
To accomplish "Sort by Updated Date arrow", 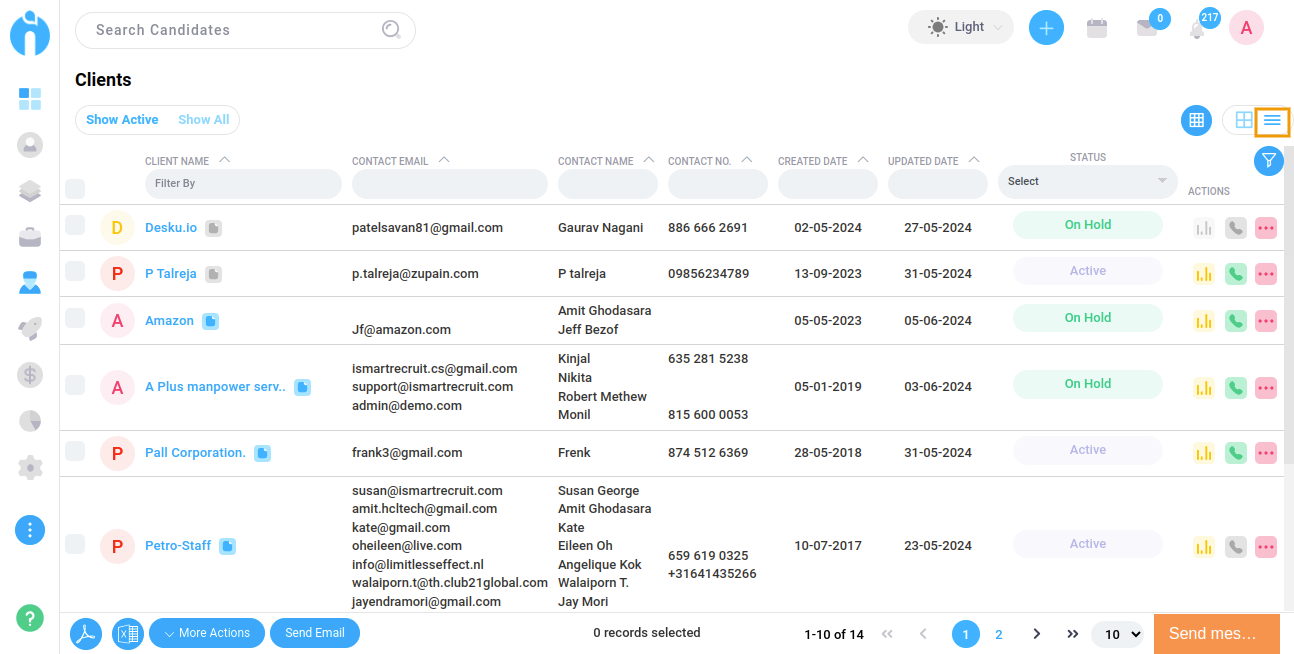I will click(x=974, y=160).
